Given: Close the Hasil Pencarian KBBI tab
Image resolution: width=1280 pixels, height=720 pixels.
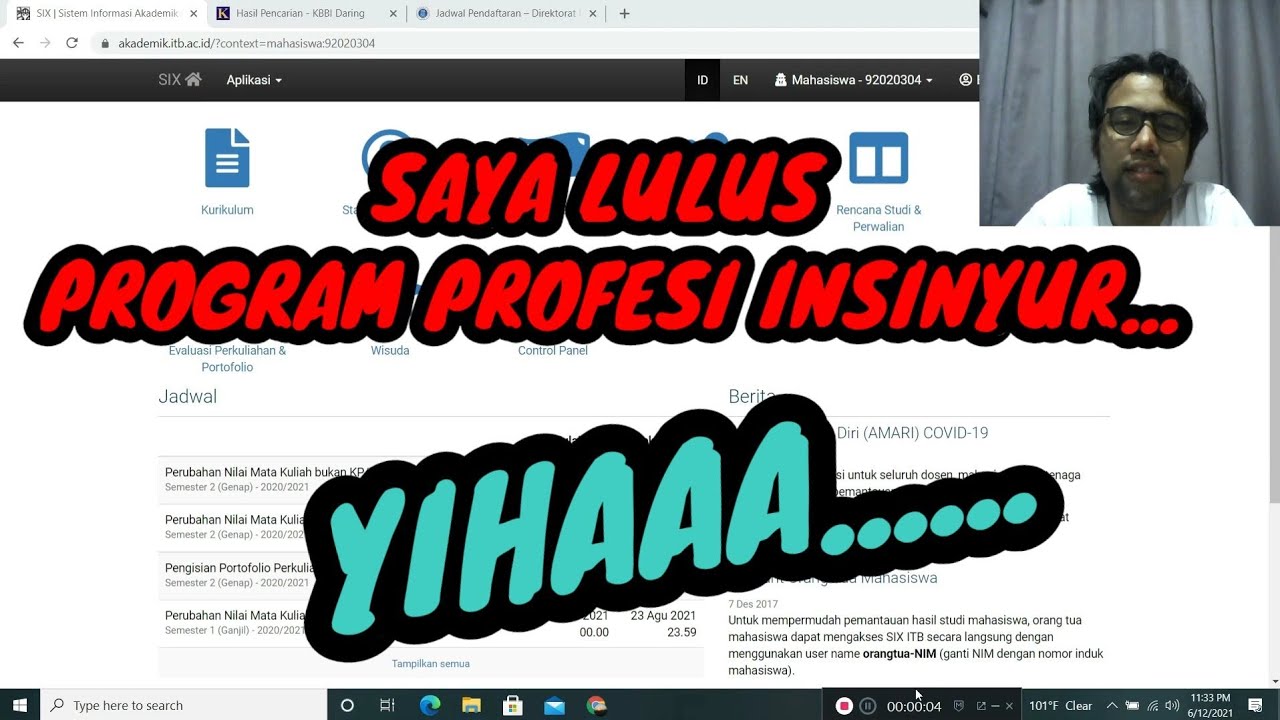Looking at the screenshot, I should click(393, 14).
